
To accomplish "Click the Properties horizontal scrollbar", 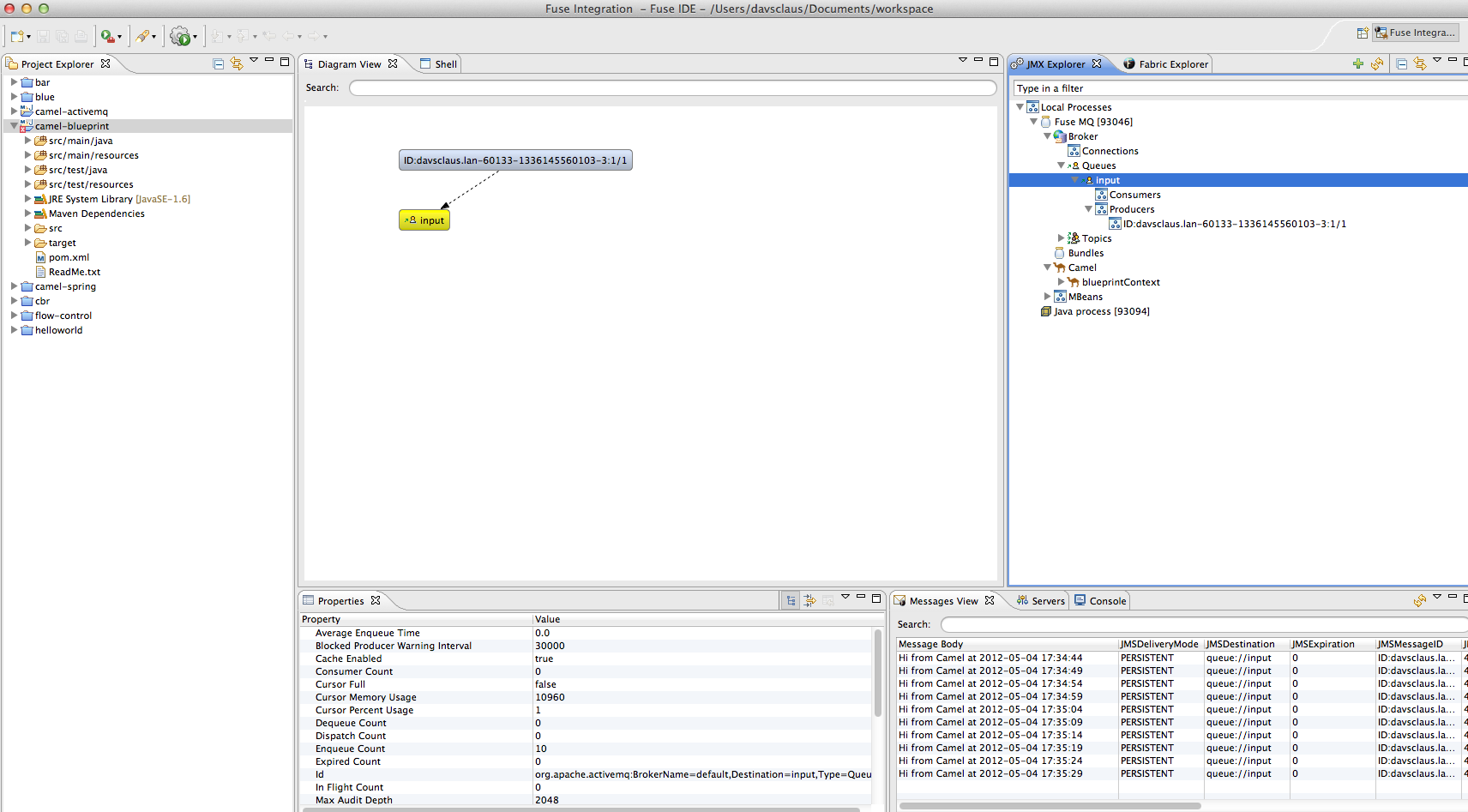I will coord(580,809).
